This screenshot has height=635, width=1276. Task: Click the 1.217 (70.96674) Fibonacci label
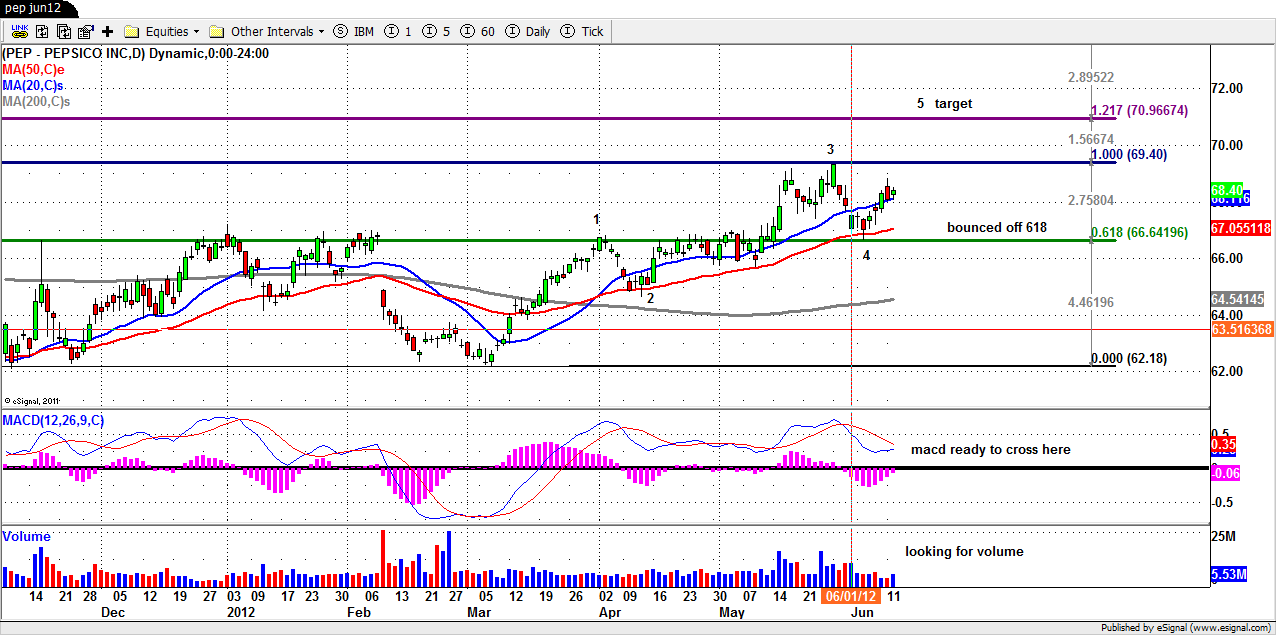coord(1140,111)
